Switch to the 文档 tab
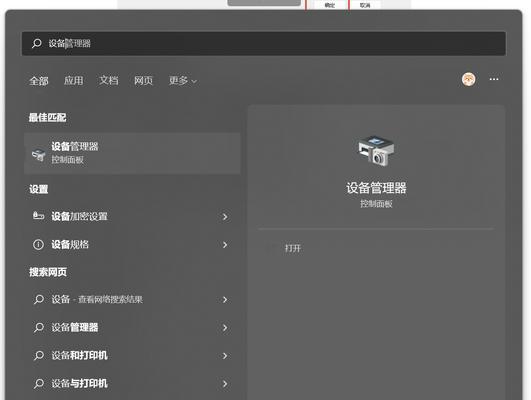The width and height of the screenshot is (531, 400). tap(109, 81)
